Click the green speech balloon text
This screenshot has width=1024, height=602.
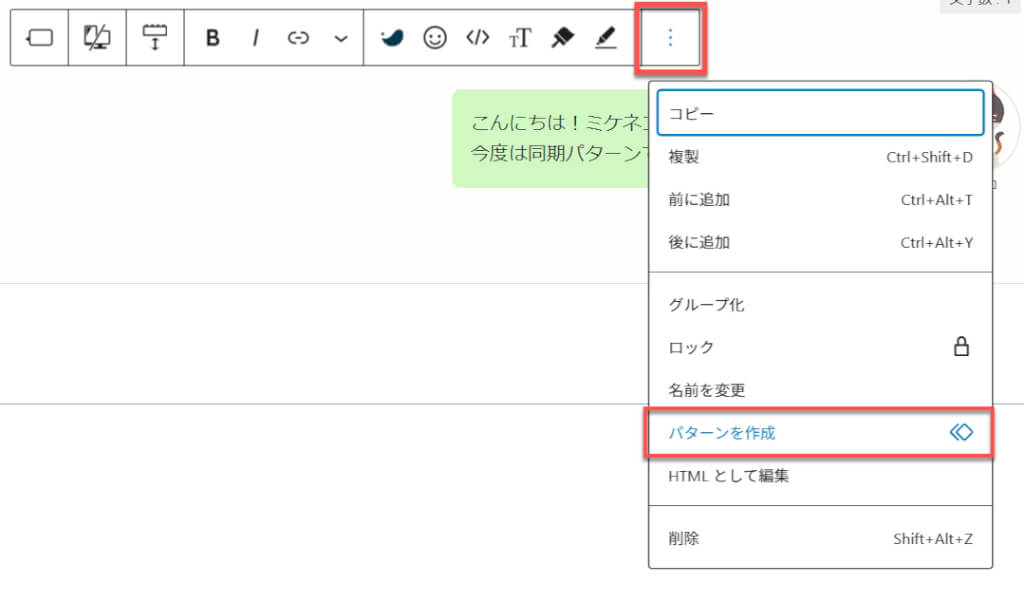pos(550,138)
